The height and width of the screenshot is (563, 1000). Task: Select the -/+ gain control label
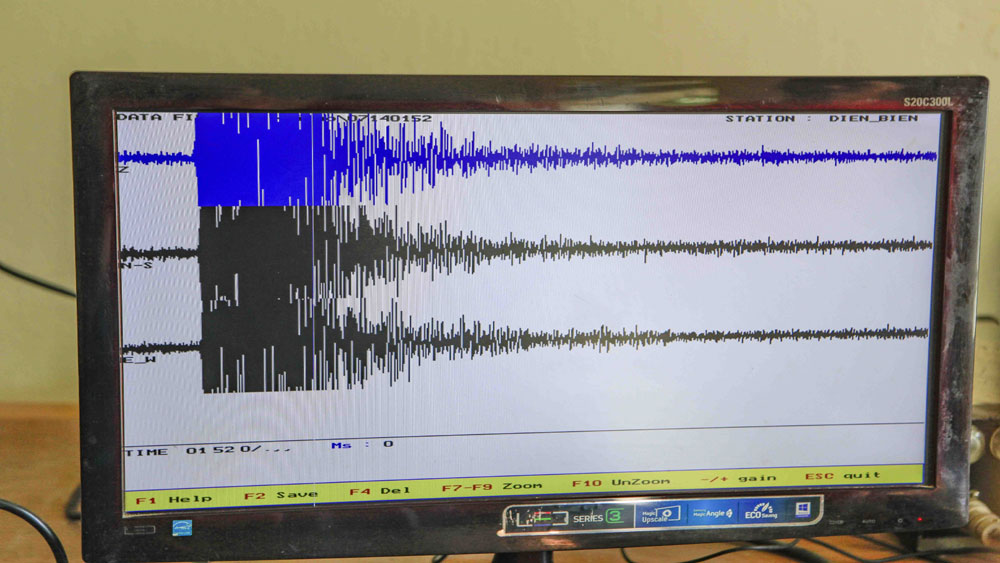click(738, 478)
